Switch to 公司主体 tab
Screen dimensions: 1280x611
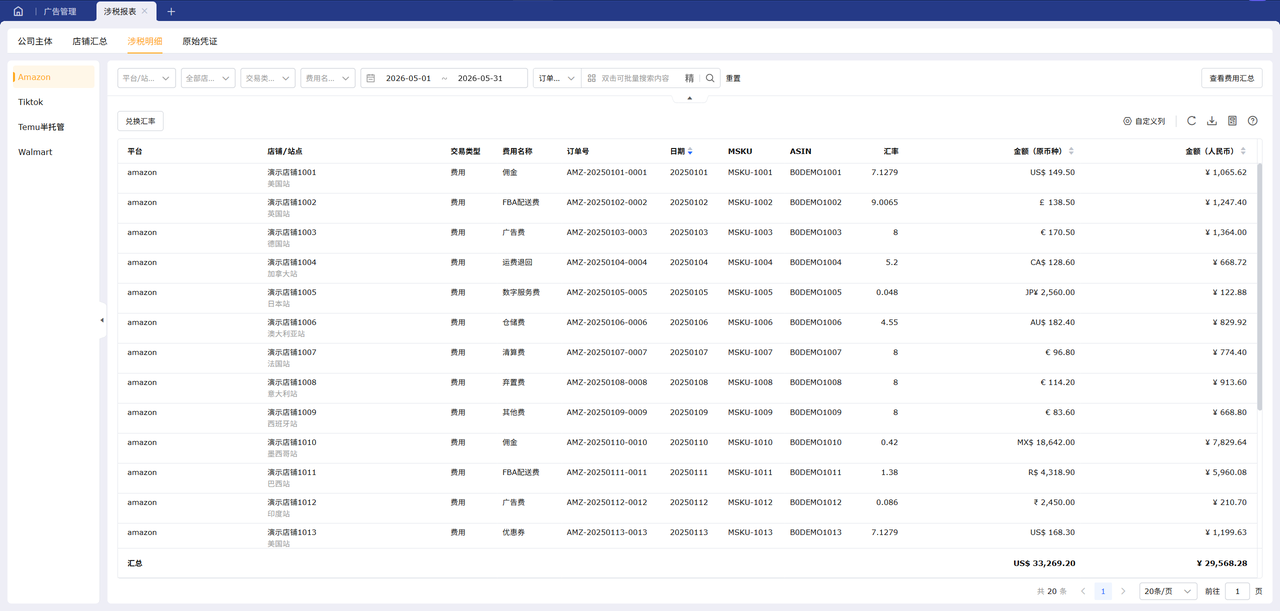tap(35, 42)
